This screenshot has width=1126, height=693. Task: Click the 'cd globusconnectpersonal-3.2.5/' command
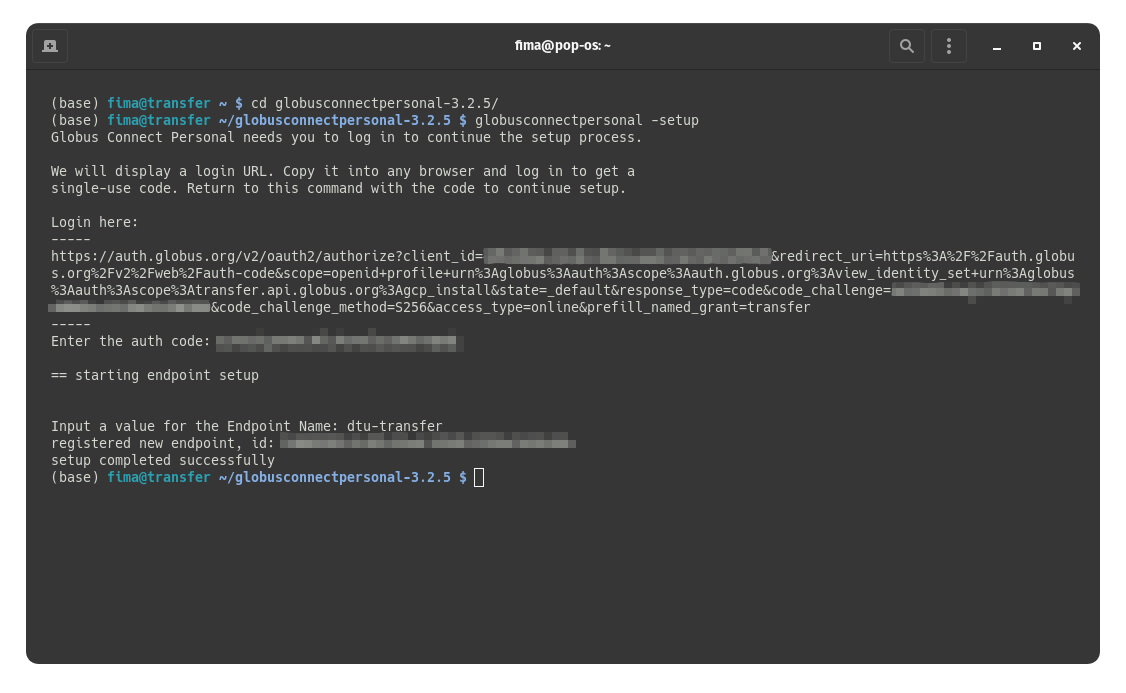click(374, 104)
